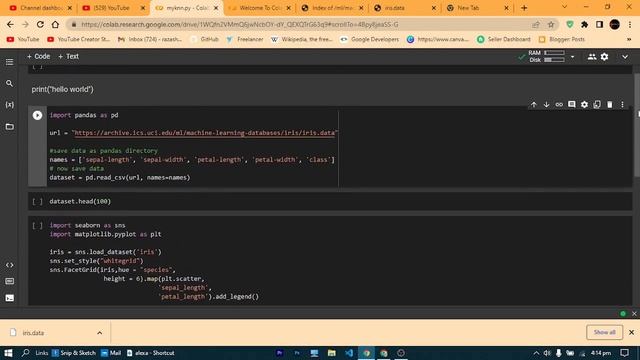The height and width of the screenshot is (360, 640).
Task: Run the seaborn import cell
Action: (x=37, y=225)
